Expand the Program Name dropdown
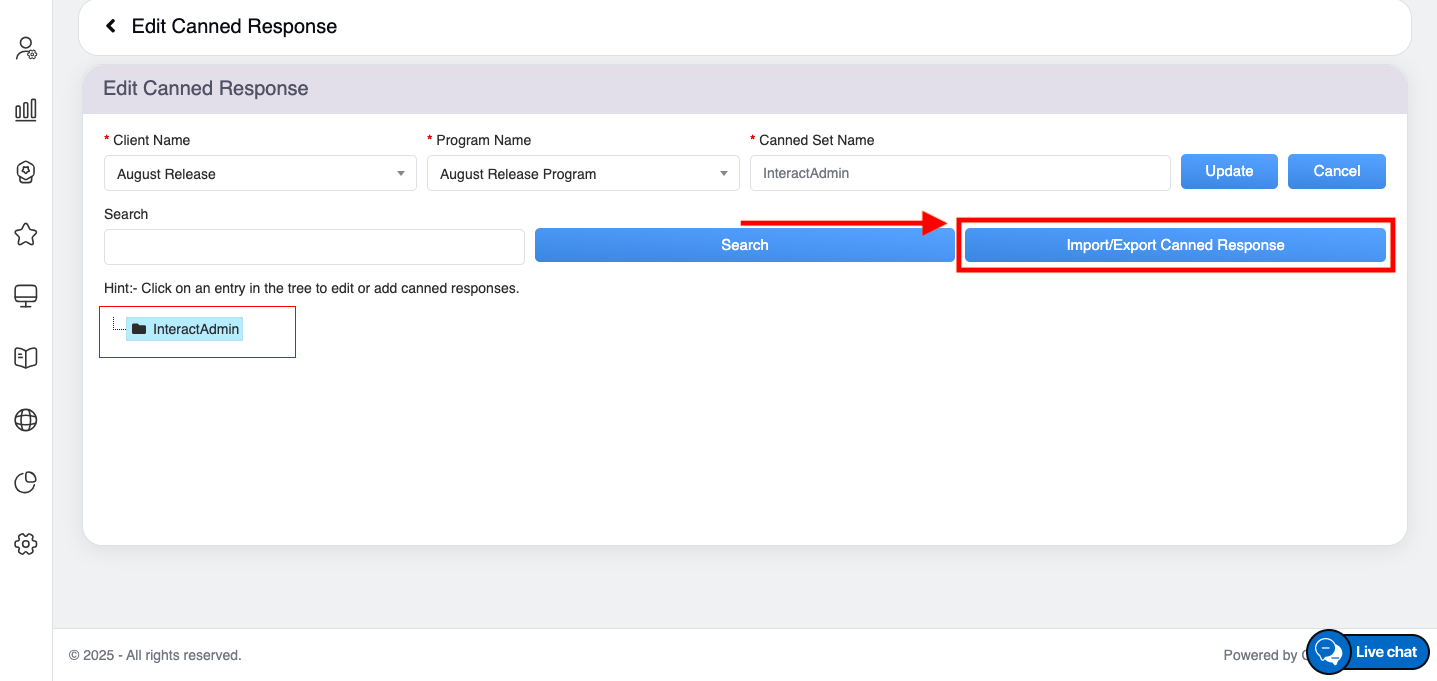The height and width of the screenshot is (681, 1437). [583, 173]
